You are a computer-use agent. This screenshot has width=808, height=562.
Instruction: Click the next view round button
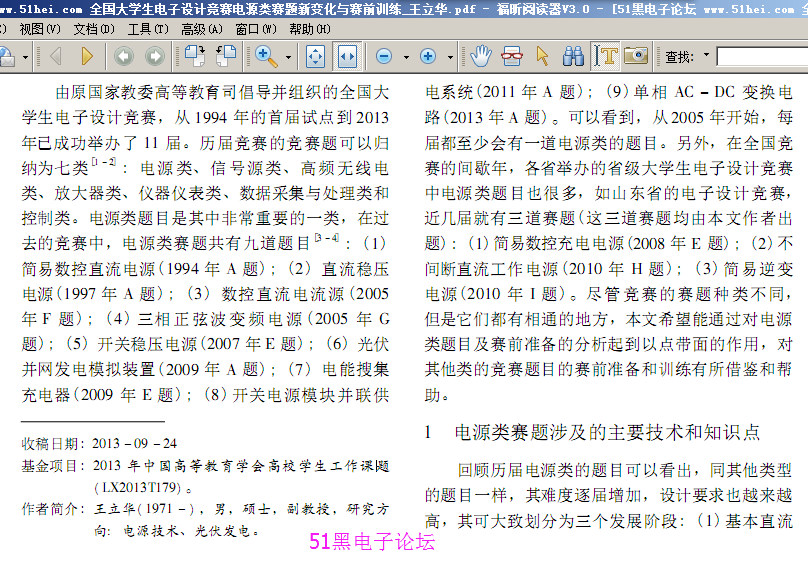[x=155, y=56]
